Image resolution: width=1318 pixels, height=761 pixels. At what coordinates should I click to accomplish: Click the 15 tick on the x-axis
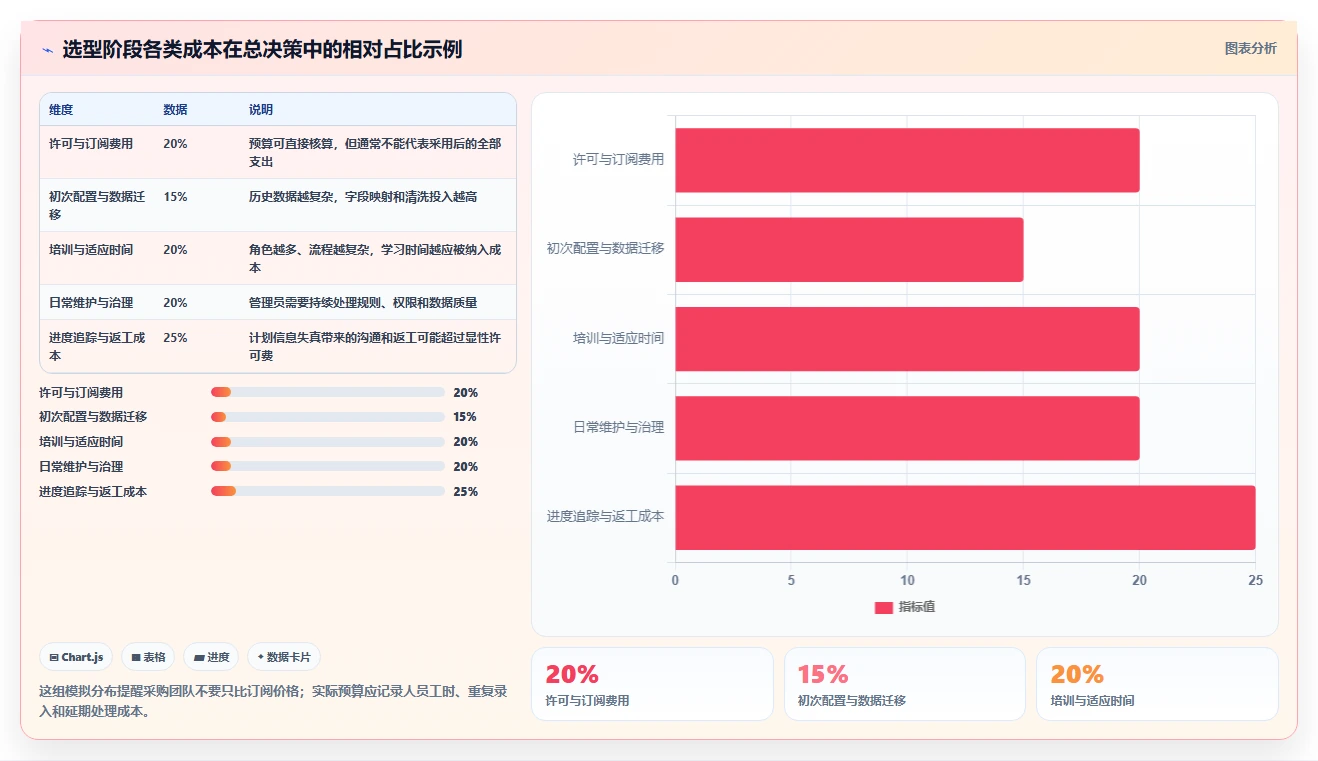tap(1023, 580)
